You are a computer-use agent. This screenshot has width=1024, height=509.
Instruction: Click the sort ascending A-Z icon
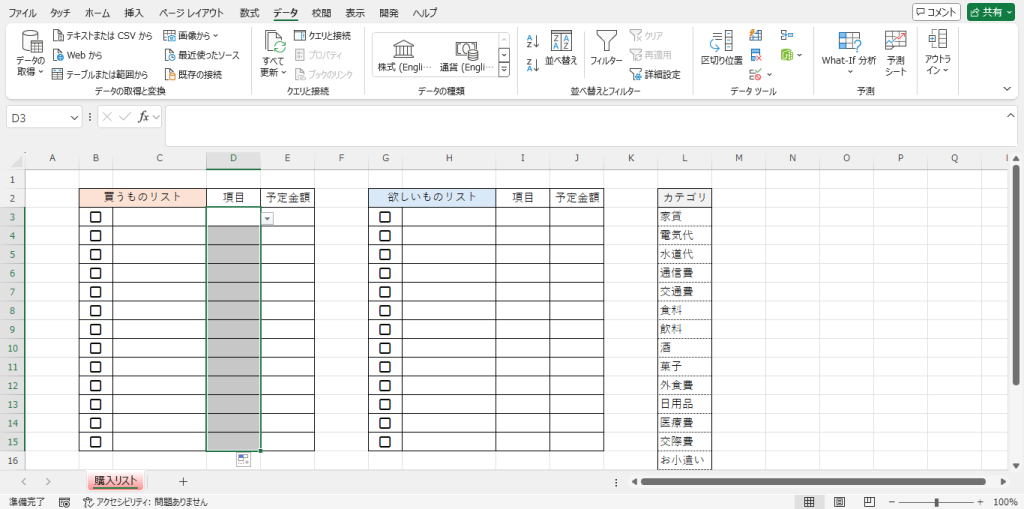(x=532, y=40)
